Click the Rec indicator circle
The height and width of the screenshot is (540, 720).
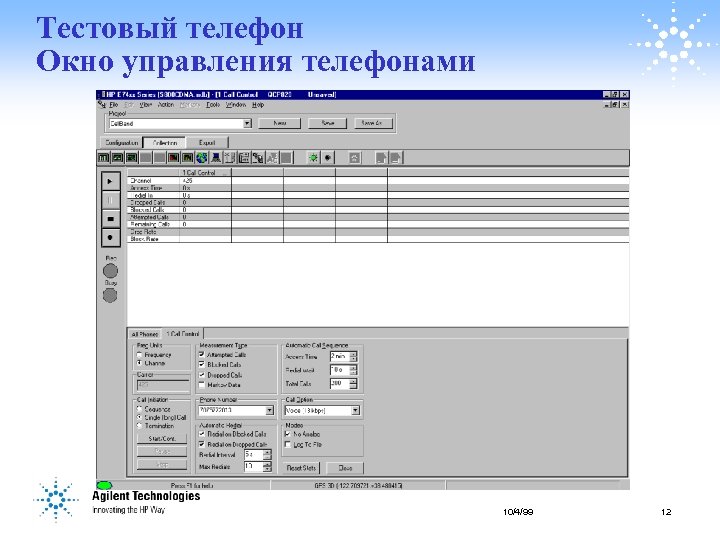(x=110, y=271)
